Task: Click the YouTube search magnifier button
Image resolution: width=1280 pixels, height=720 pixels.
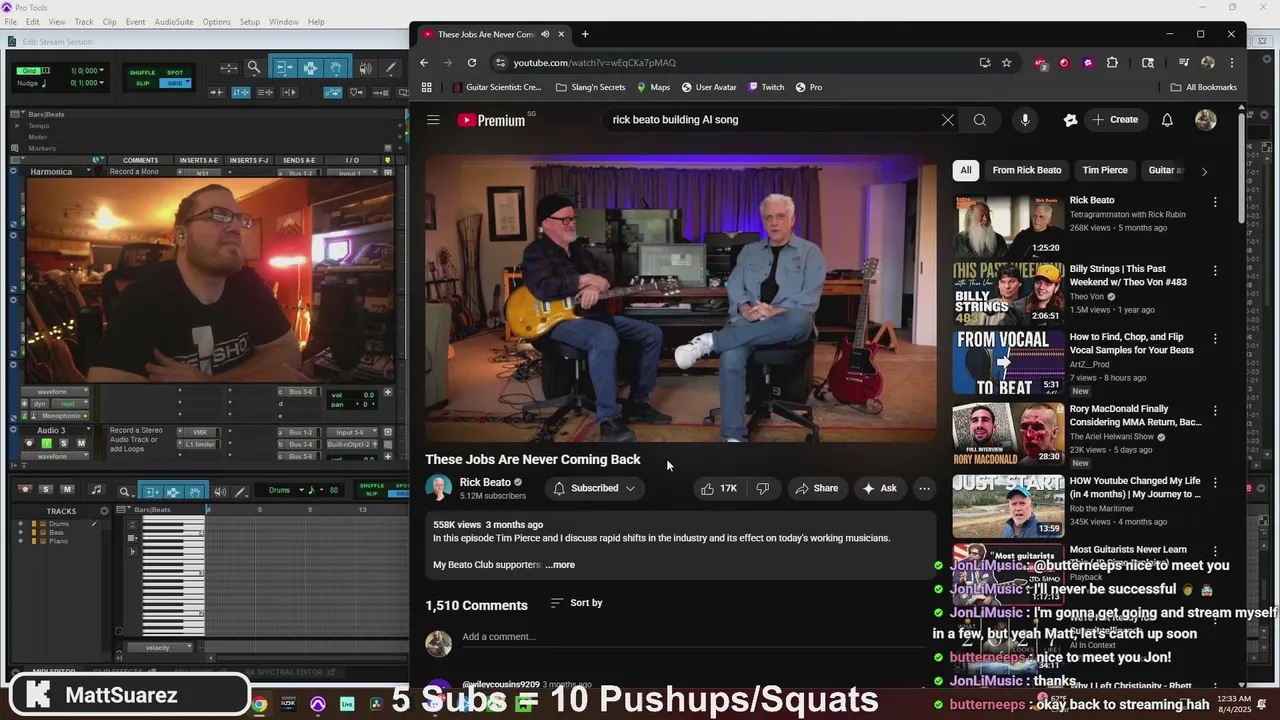Action: (x=980, y=120)
